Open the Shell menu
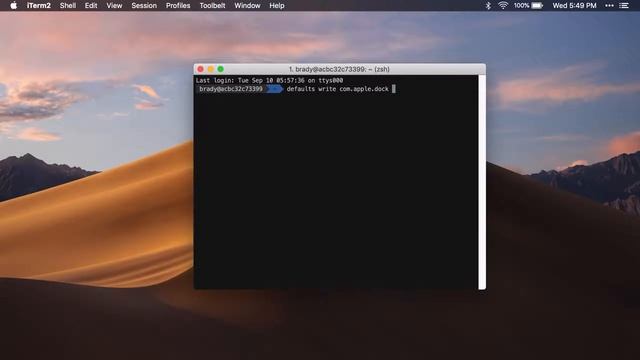 coord(68,6)
